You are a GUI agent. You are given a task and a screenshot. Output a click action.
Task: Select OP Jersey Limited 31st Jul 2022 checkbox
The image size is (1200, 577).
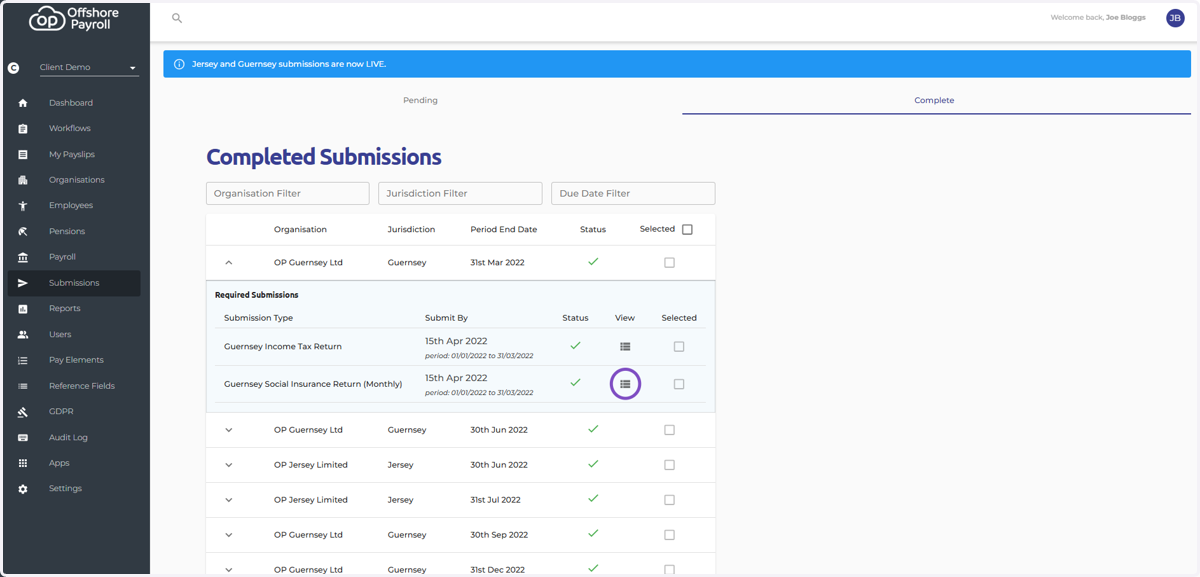(x=669, y=500)
